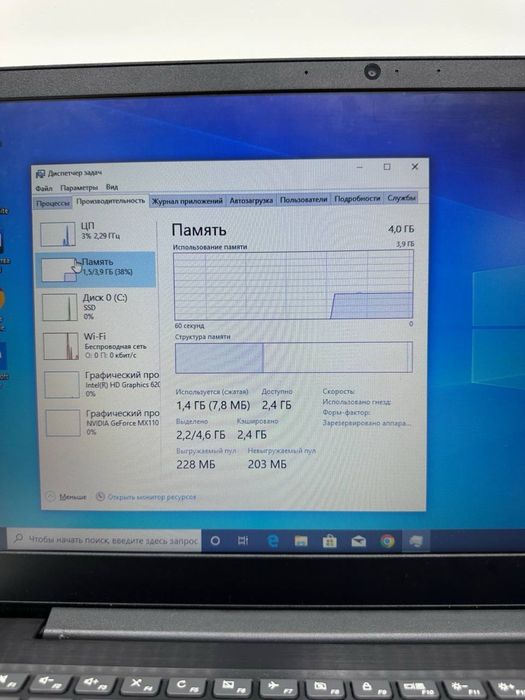Click the '228 МБ' paged pool value
The width and height of the screenshot is (525, 700).
point(196,464)
